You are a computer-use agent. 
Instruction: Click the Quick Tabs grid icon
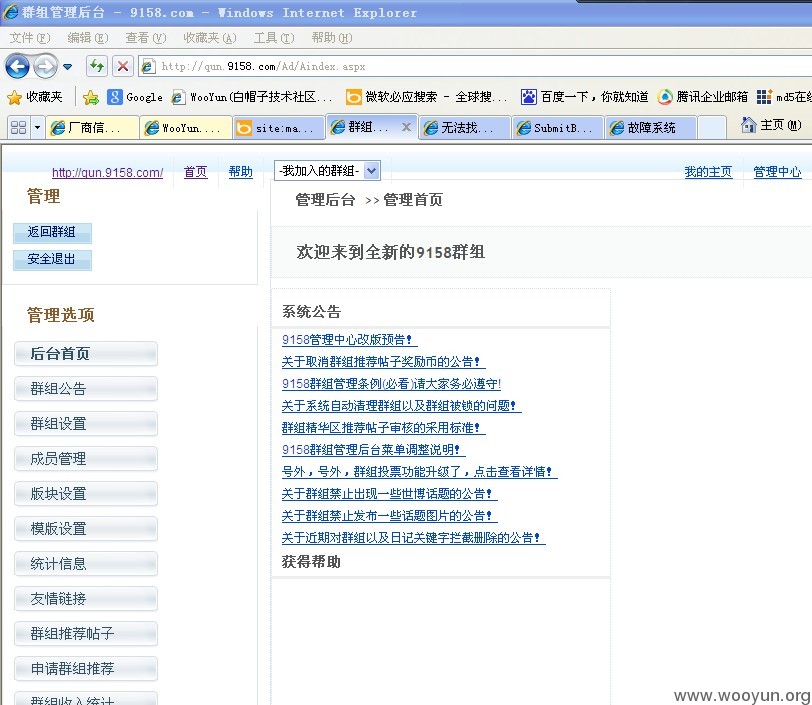tap(19, 127)
